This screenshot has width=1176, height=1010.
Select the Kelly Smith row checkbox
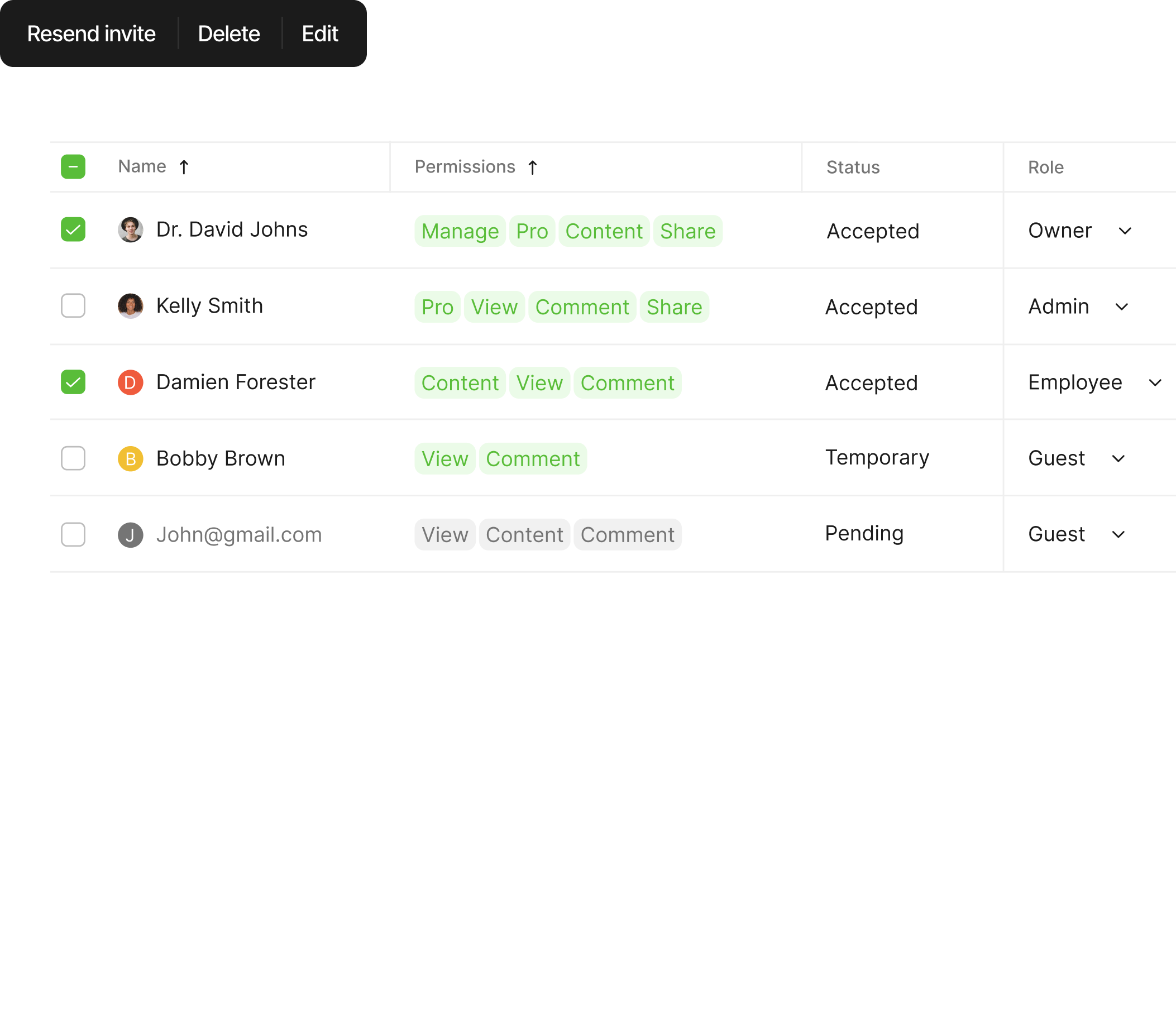(73, 306)
